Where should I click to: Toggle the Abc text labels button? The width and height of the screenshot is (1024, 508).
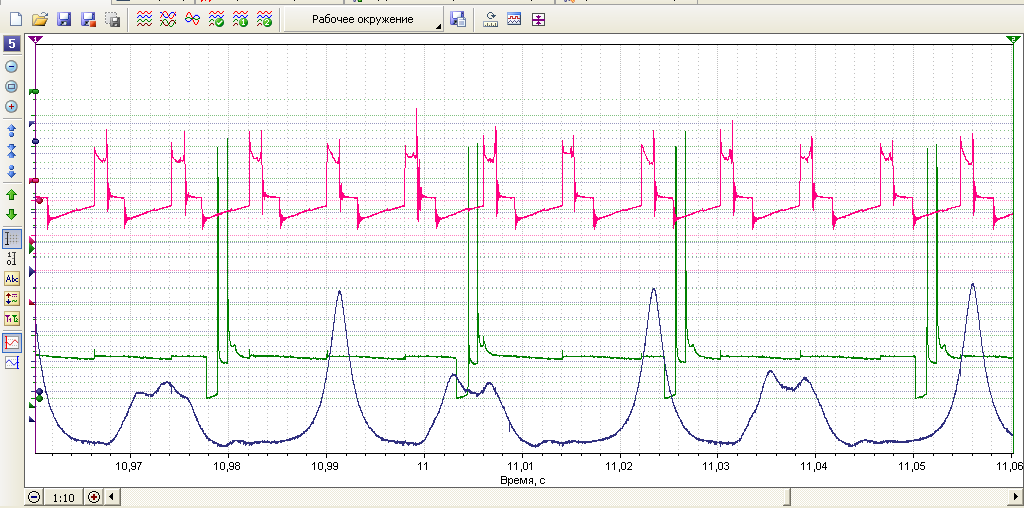12,279
